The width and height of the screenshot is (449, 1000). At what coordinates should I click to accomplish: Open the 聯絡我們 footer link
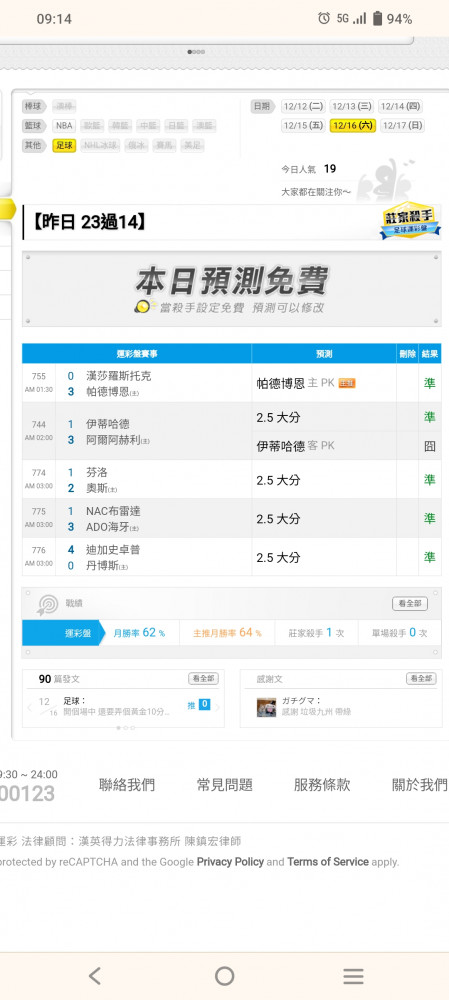pos(126,785)
